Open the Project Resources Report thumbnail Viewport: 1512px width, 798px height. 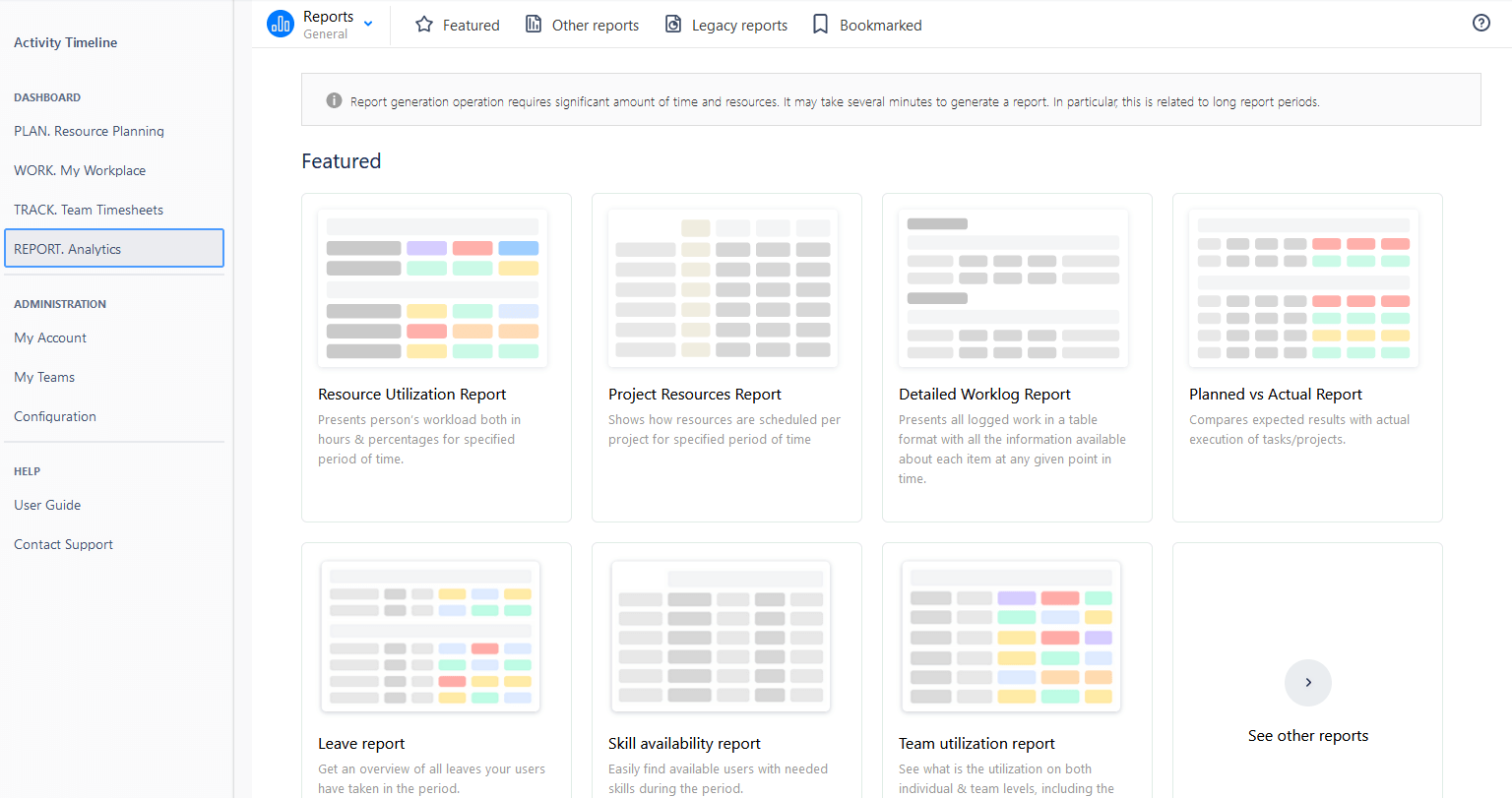pyautogui.click(x=723, y=288)
